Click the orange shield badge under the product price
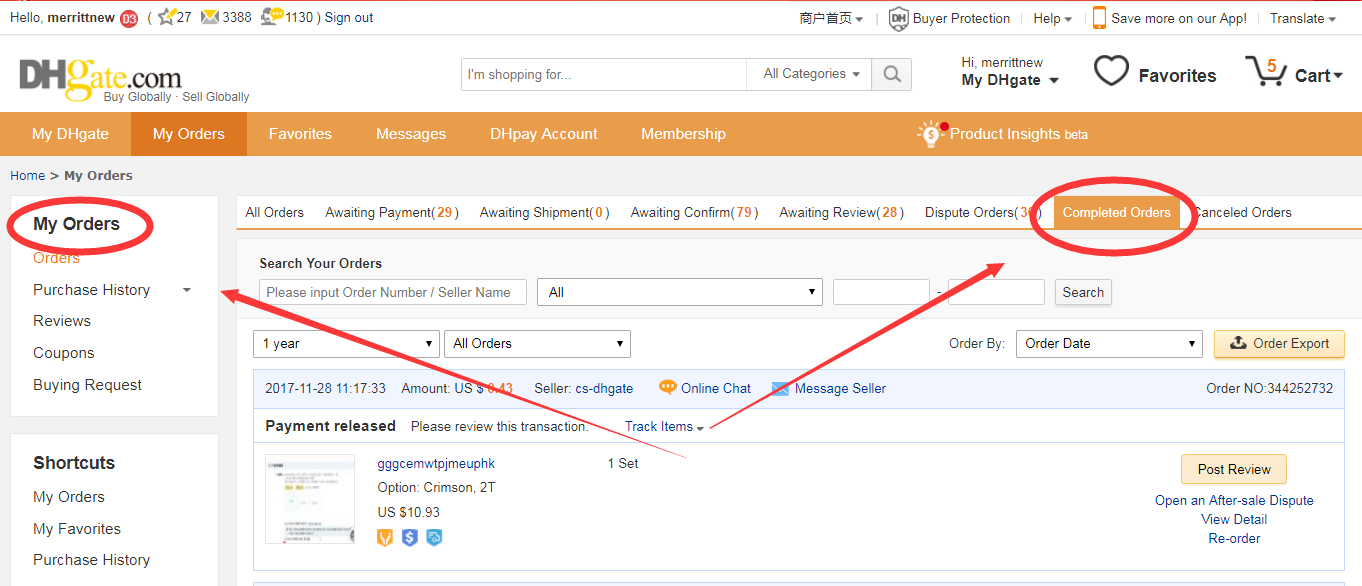This screenshot has height=586, width=1362. pos(386,538)
